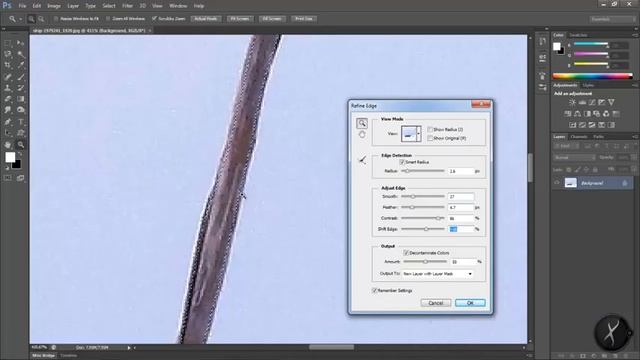Switch to the Swatches tab

[578, 35]
